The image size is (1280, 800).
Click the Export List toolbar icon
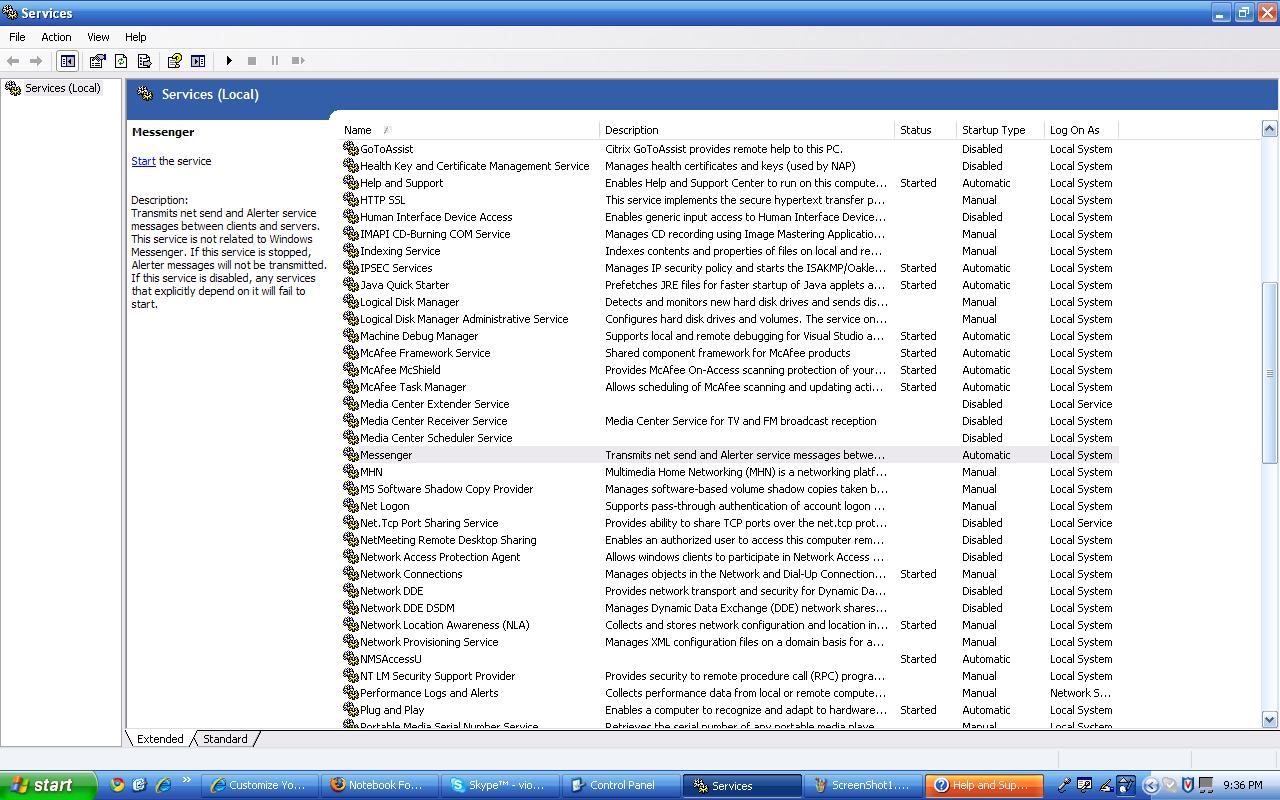(145, 61)
